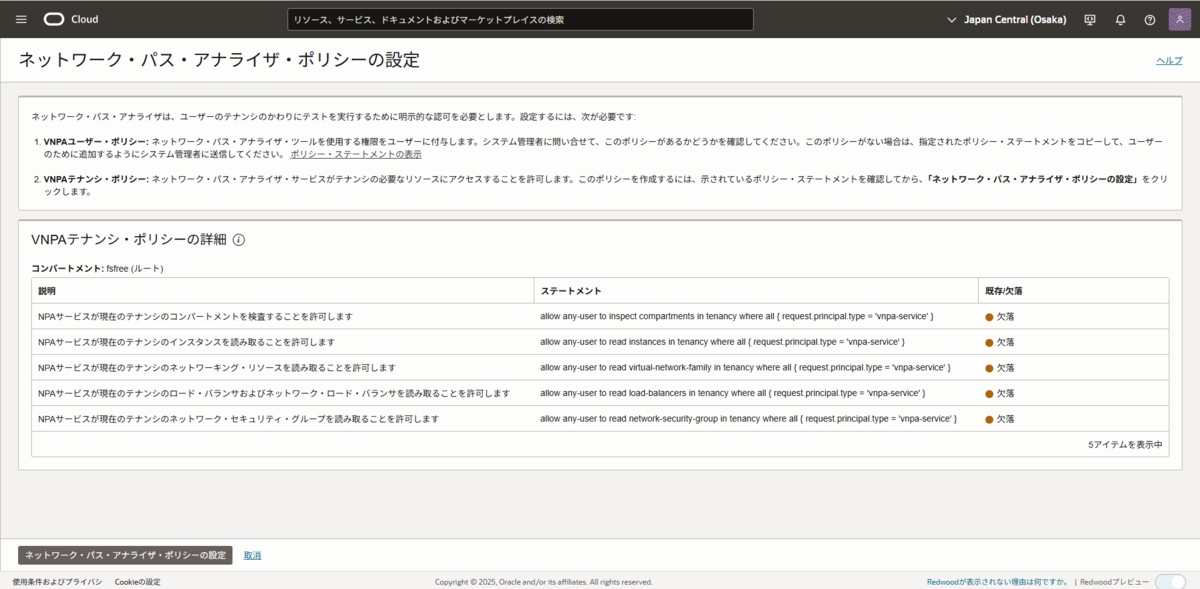1200x589 pixels.
Task: Select the read network-security-group statement text
Action: [x=748, y=419]
